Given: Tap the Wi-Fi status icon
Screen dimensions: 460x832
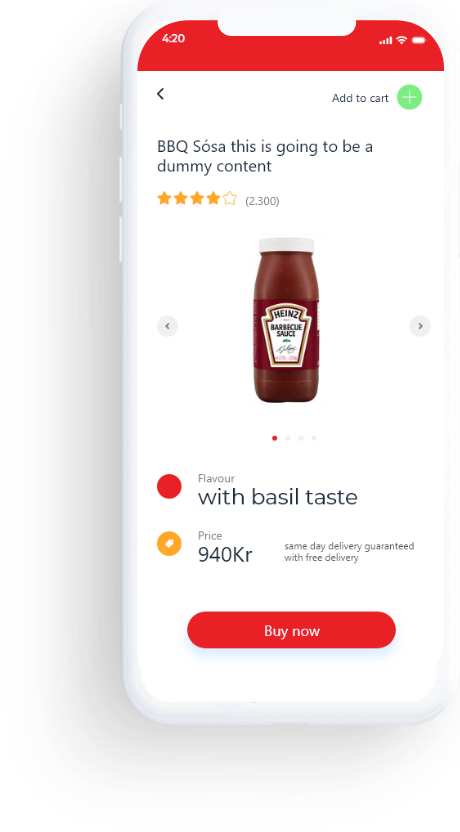Looking at the screenshot, I should click(402, 40).
